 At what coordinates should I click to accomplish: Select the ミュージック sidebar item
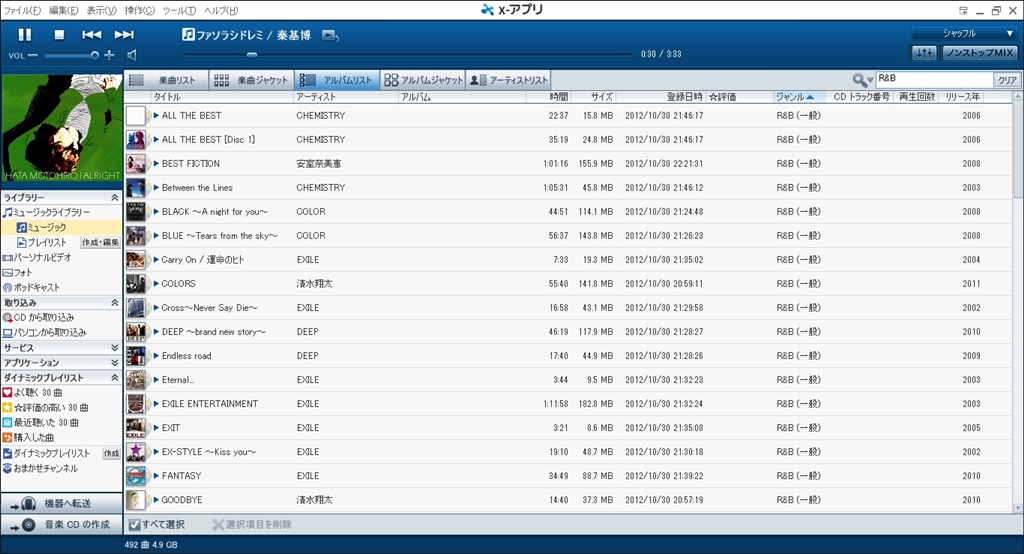tap(61, 227)
